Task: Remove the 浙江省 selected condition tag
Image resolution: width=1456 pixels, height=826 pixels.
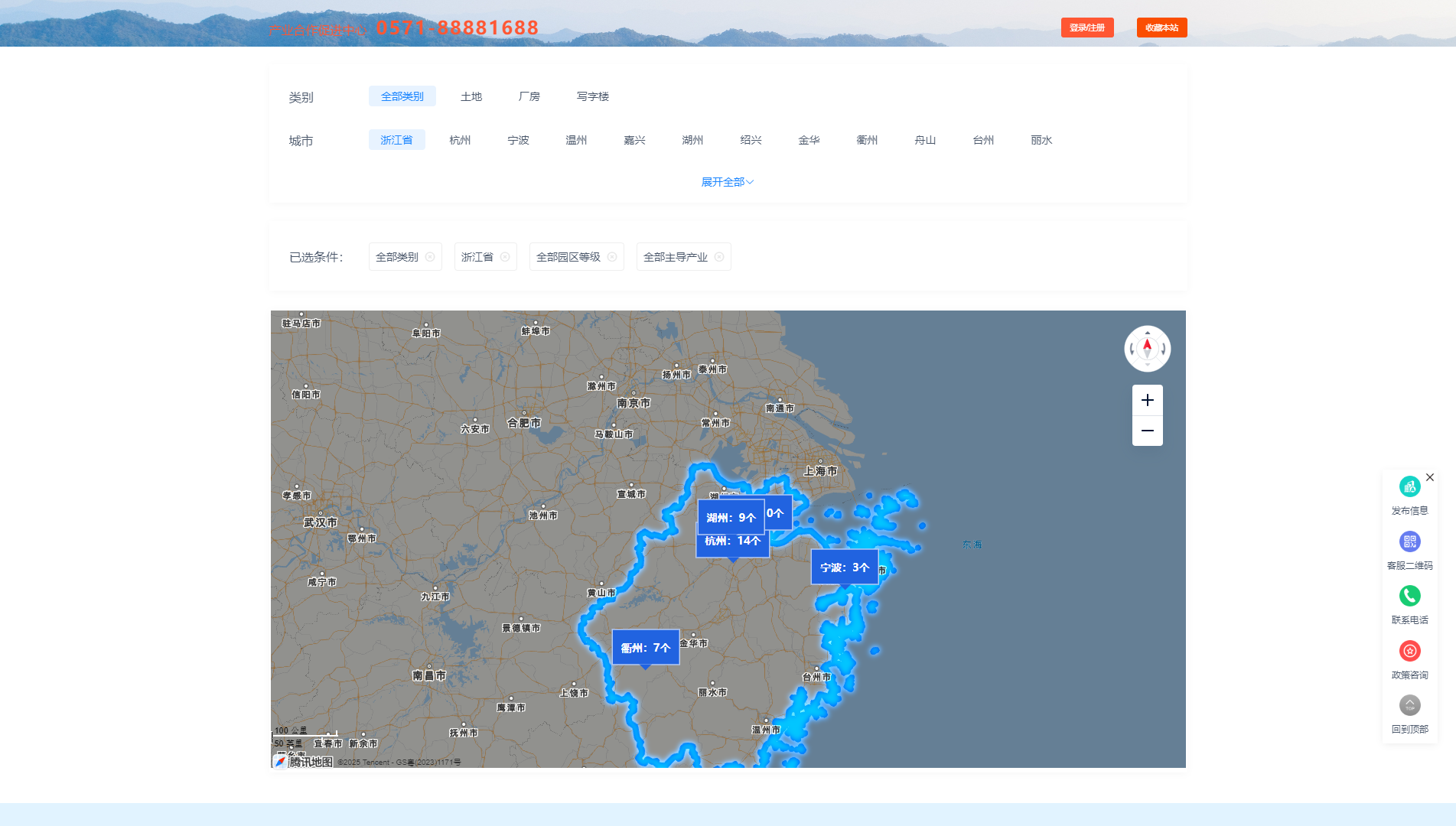Action: coord(505,257)
